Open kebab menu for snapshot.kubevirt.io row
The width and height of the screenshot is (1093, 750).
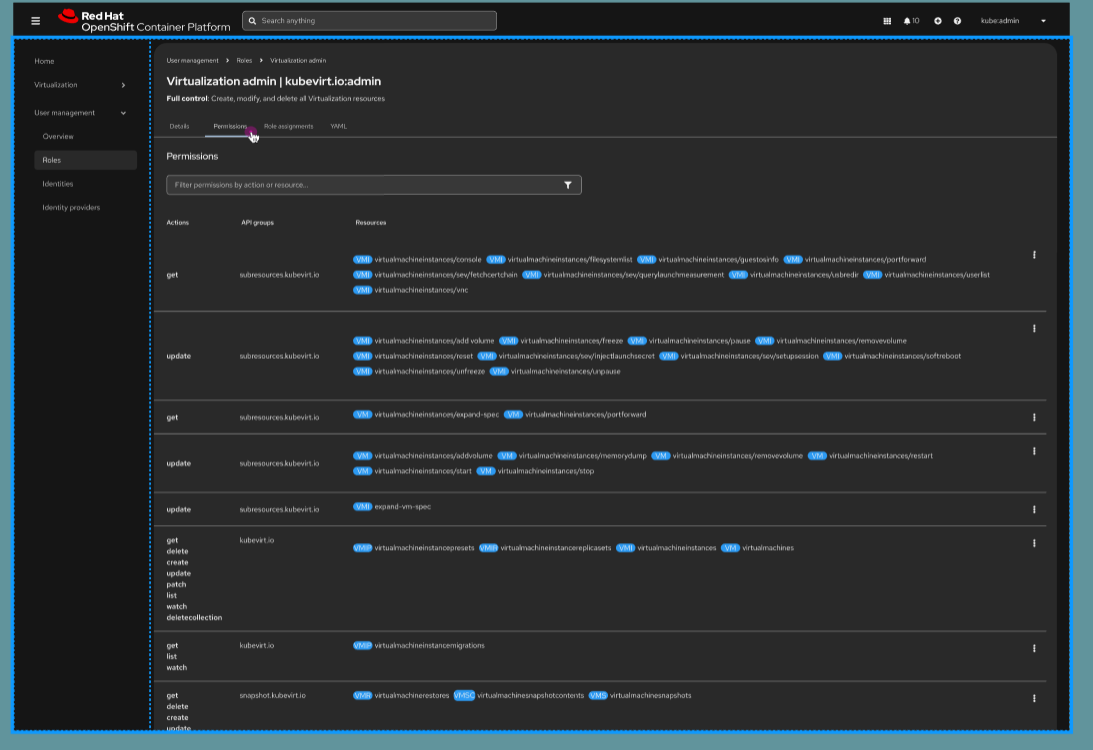click(x=1034, y=698)
